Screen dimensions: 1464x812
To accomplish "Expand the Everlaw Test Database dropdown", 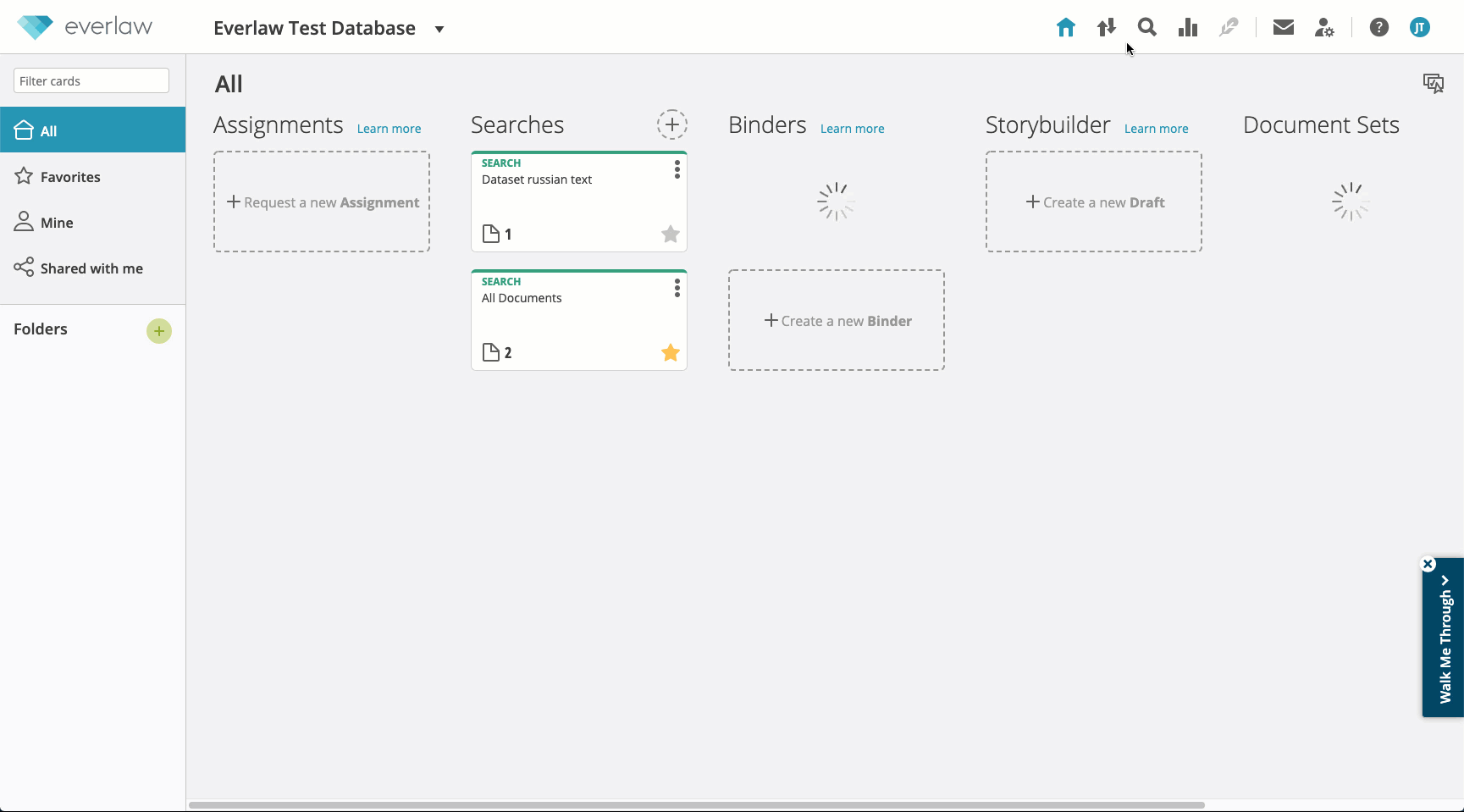I will click(x=439, y=29).
